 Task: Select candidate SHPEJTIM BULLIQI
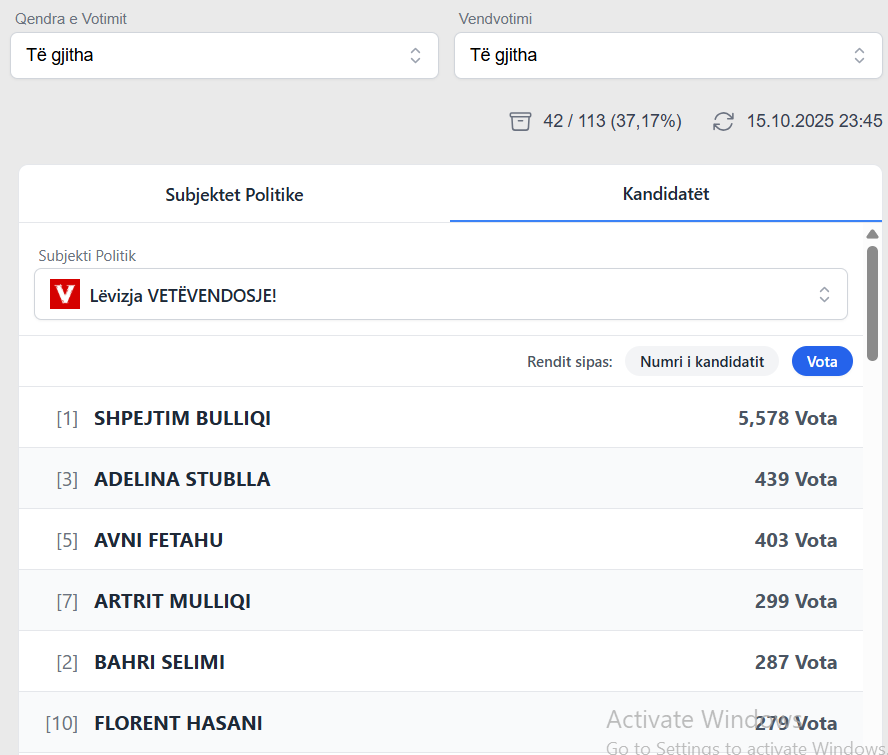(182, 418)
